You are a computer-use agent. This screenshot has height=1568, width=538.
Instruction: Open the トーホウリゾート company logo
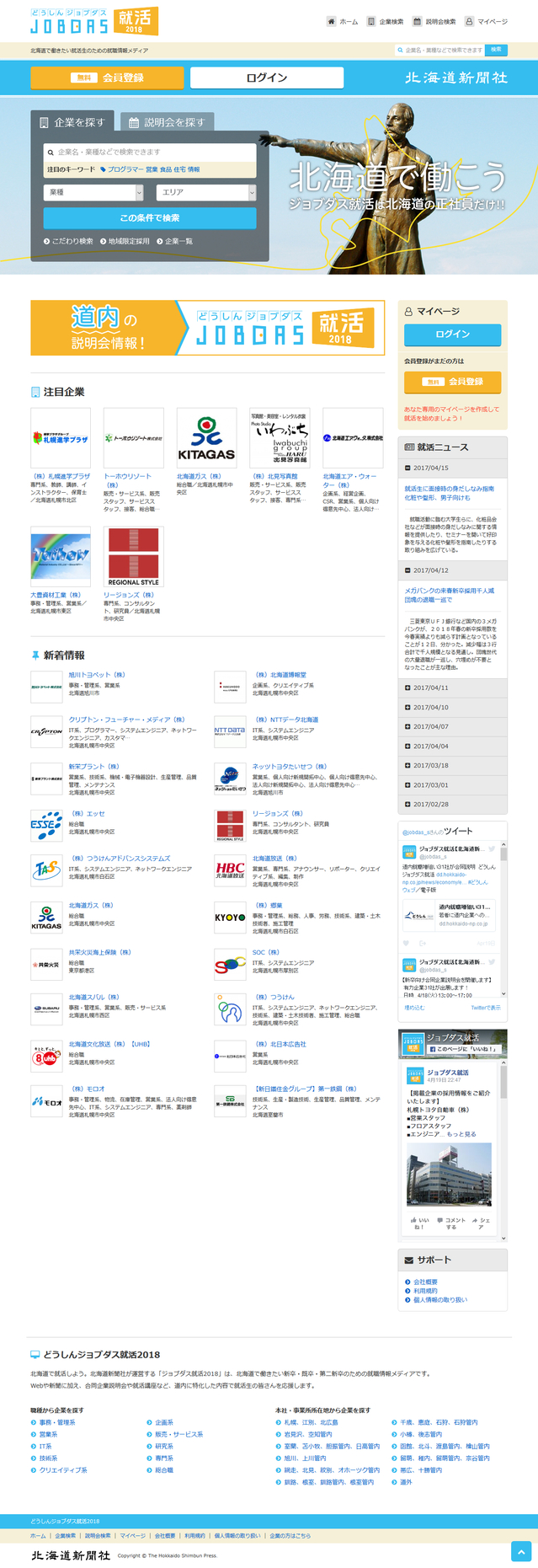coord(134,438)
